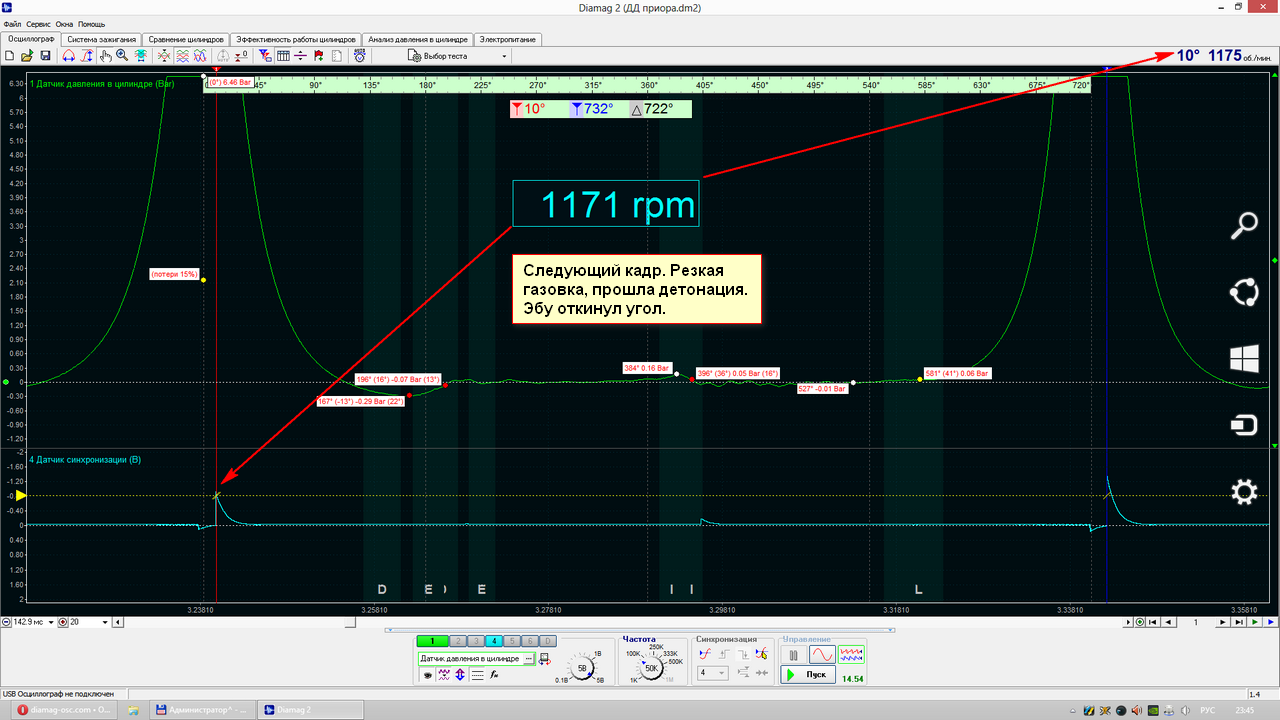Click the search magnifier on the right charm bar
The image size is (1280, 720).
pyautogui.click(x=1243, y=225)
